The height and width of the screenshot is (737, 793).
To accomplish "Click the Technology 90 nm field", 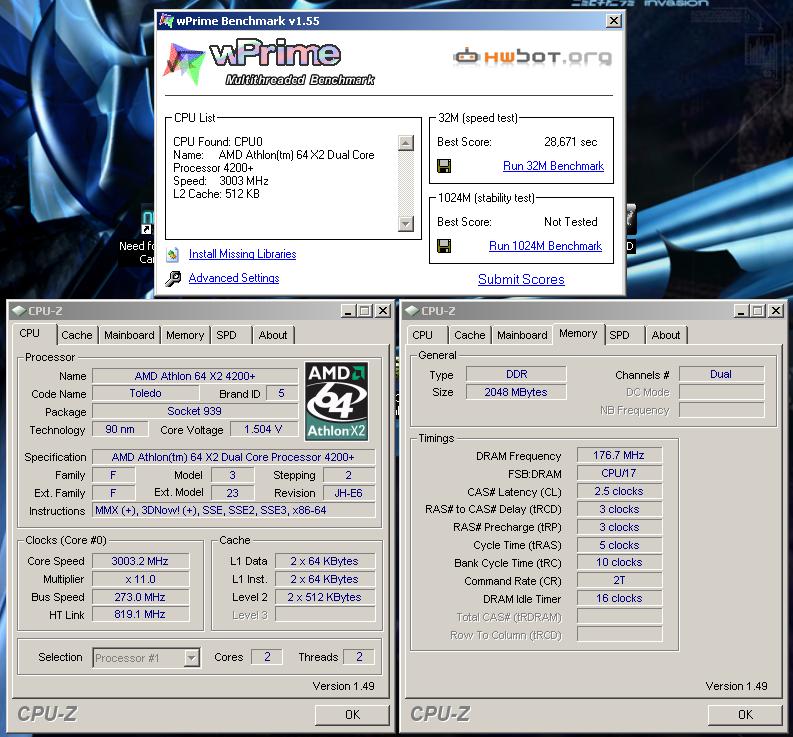I will pyautogui.click(x=120, y=429).
